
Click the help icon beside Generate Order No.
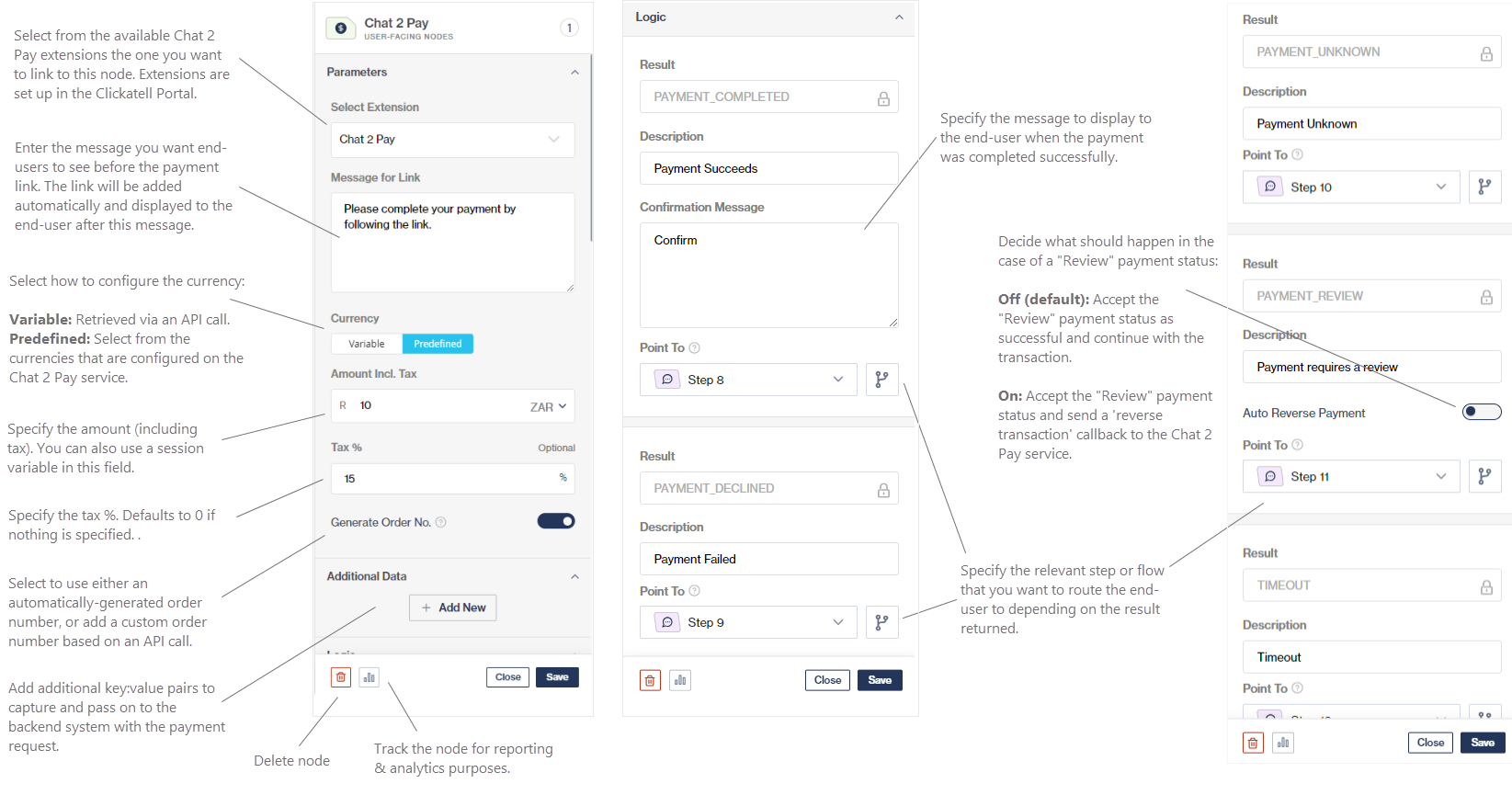(441, 521)
